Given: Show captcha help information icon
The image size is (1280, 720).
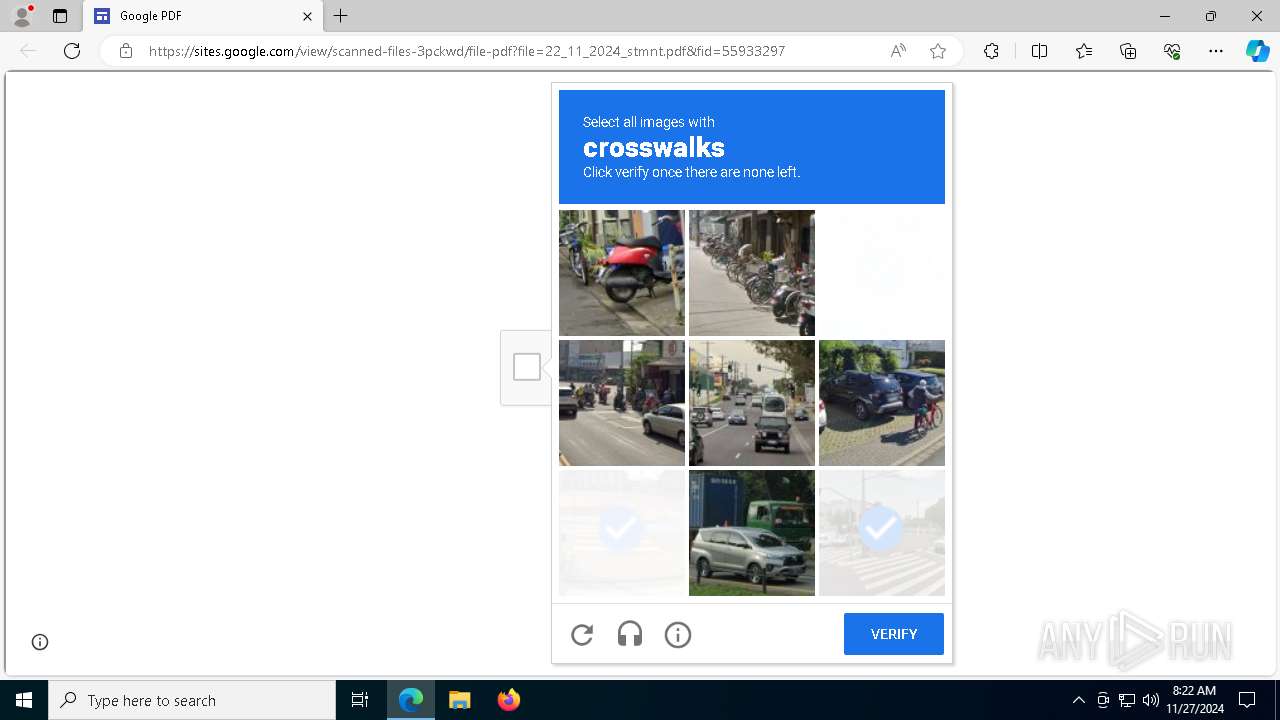Looking at the screenshot, I should pos(678,634).
